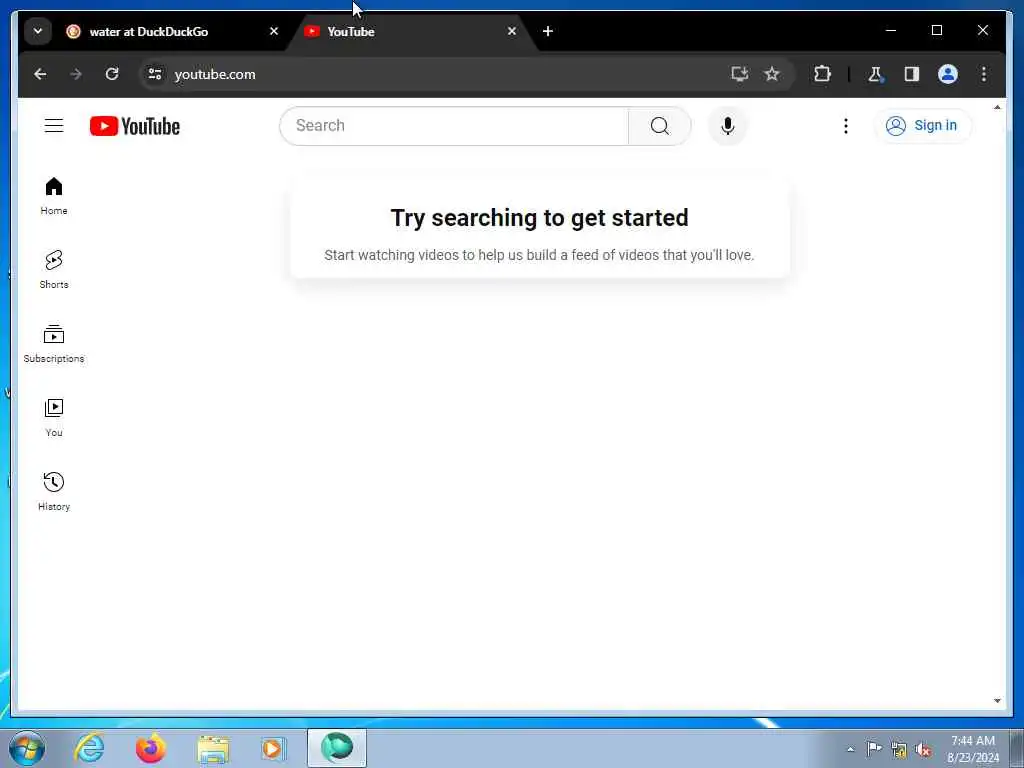The image size is (1024, 768).
Task: Open YouTube settings three-dot menu
Action: tap(846, 126)
